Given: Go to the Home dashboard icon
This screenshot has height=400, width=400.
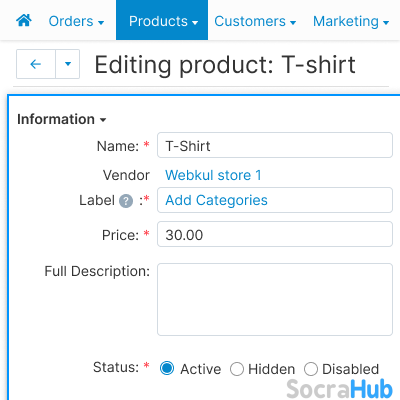Looking at the screenshot, I should pyautogui.click(x=24, y=21).
